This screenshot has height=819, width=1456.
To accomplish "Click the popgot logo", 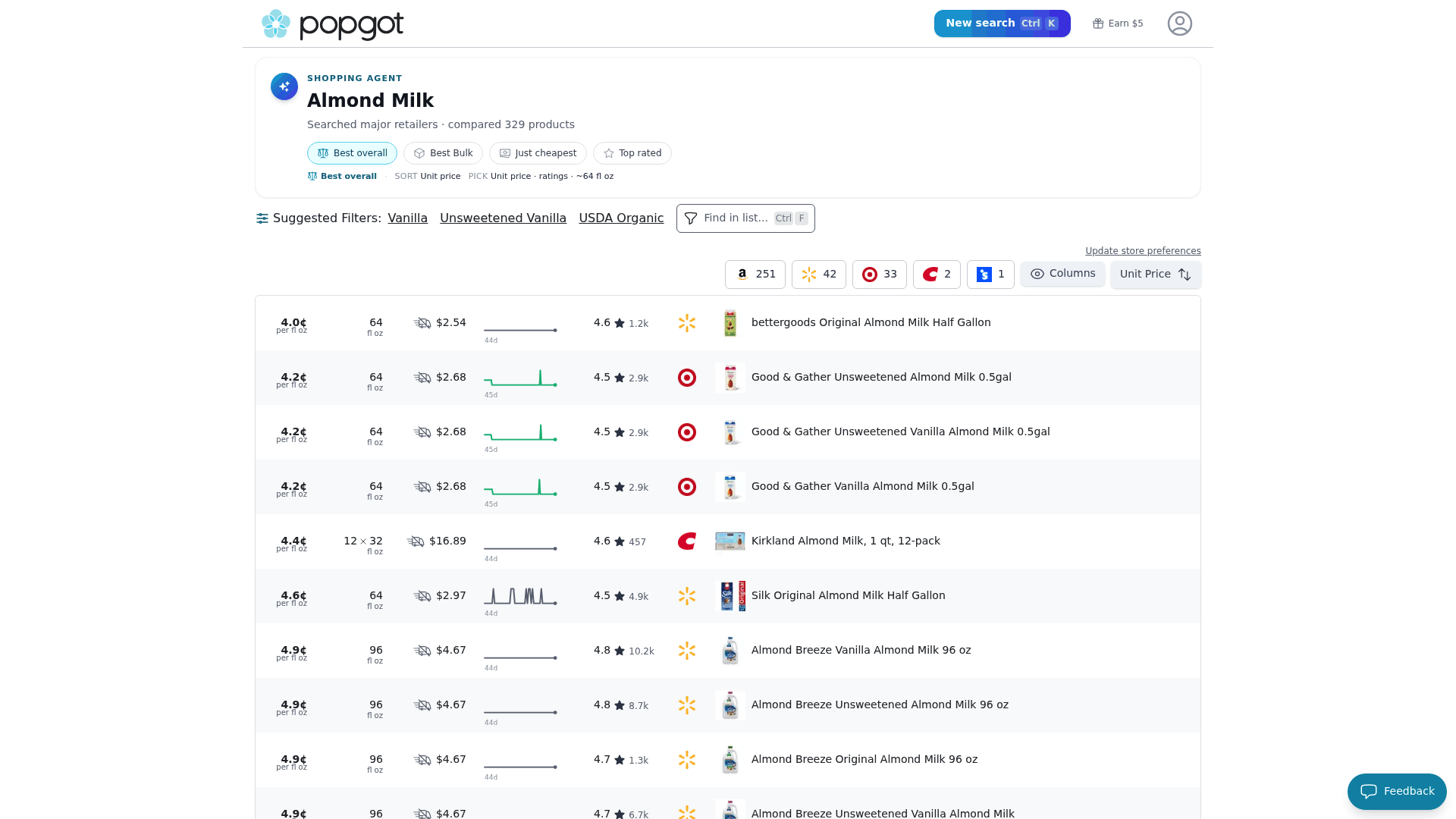I will tap(332, 24).
